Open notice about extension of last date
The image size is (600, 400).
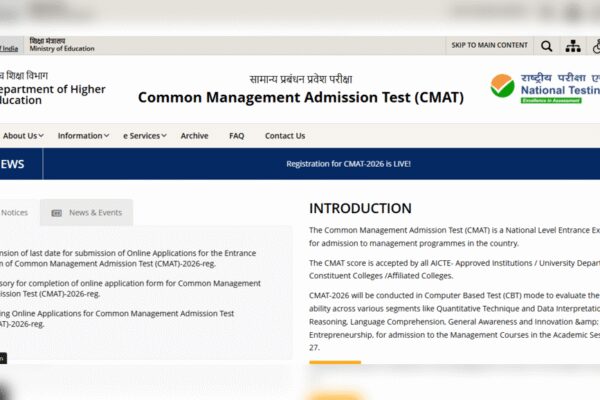coord(128,258)
